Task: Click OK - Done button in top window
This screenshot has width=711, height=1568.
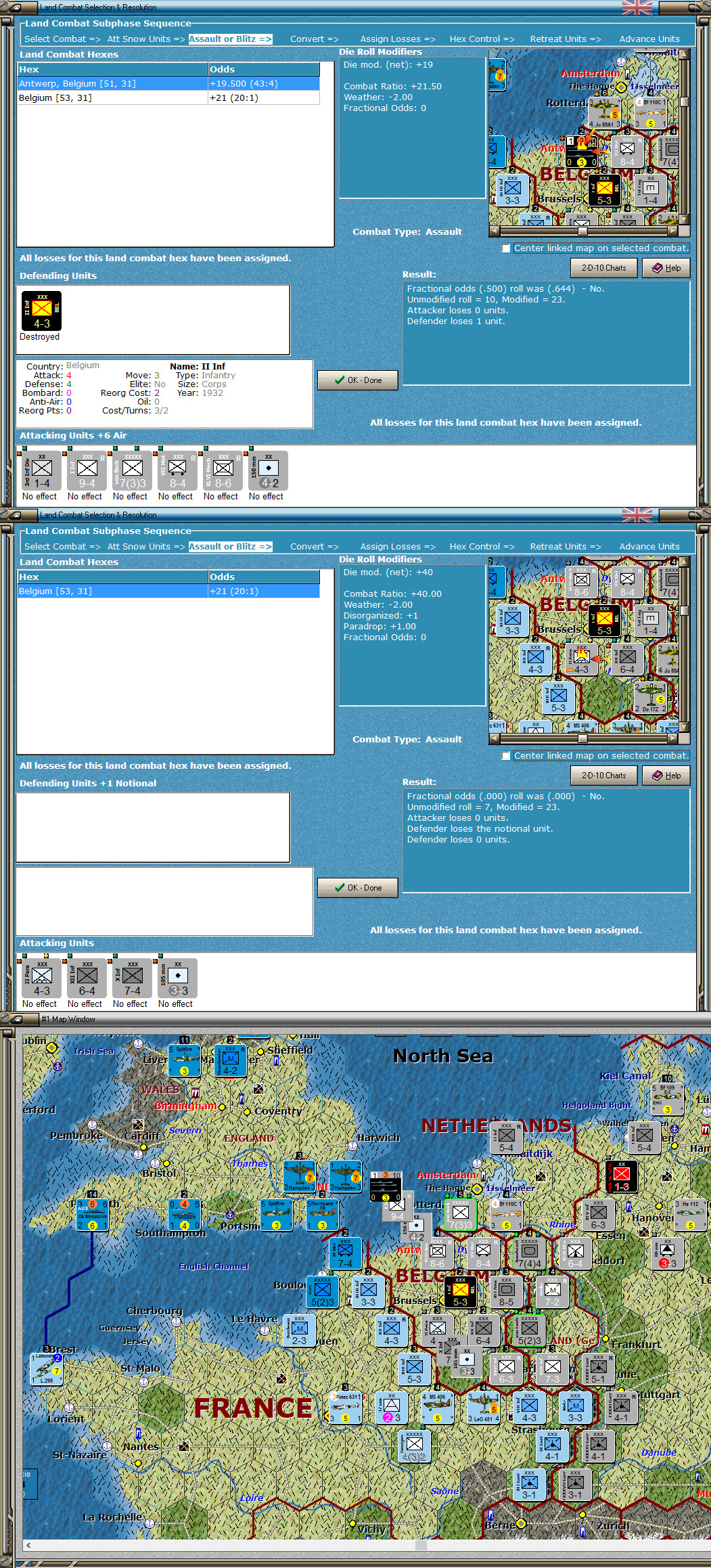Action: (x=357, y=380)
